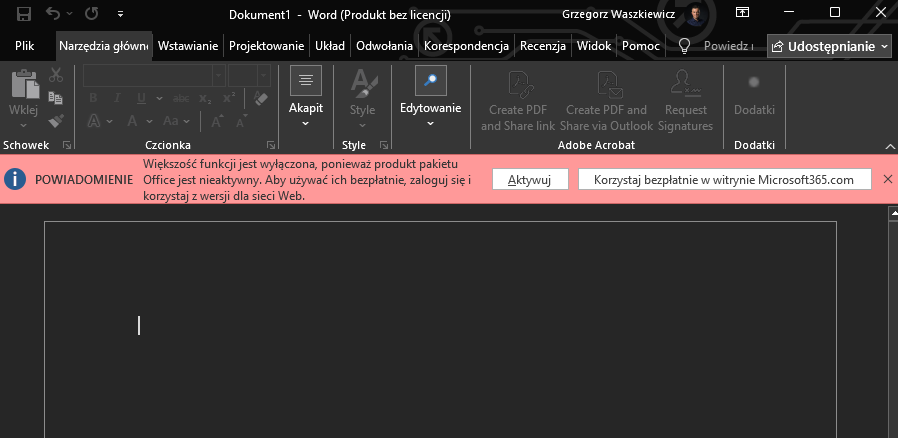Viewport: 898px width, 438px height.
Task: Switch to Wstawianie tab
Action: pyautogui.click(x=188, y=46)
